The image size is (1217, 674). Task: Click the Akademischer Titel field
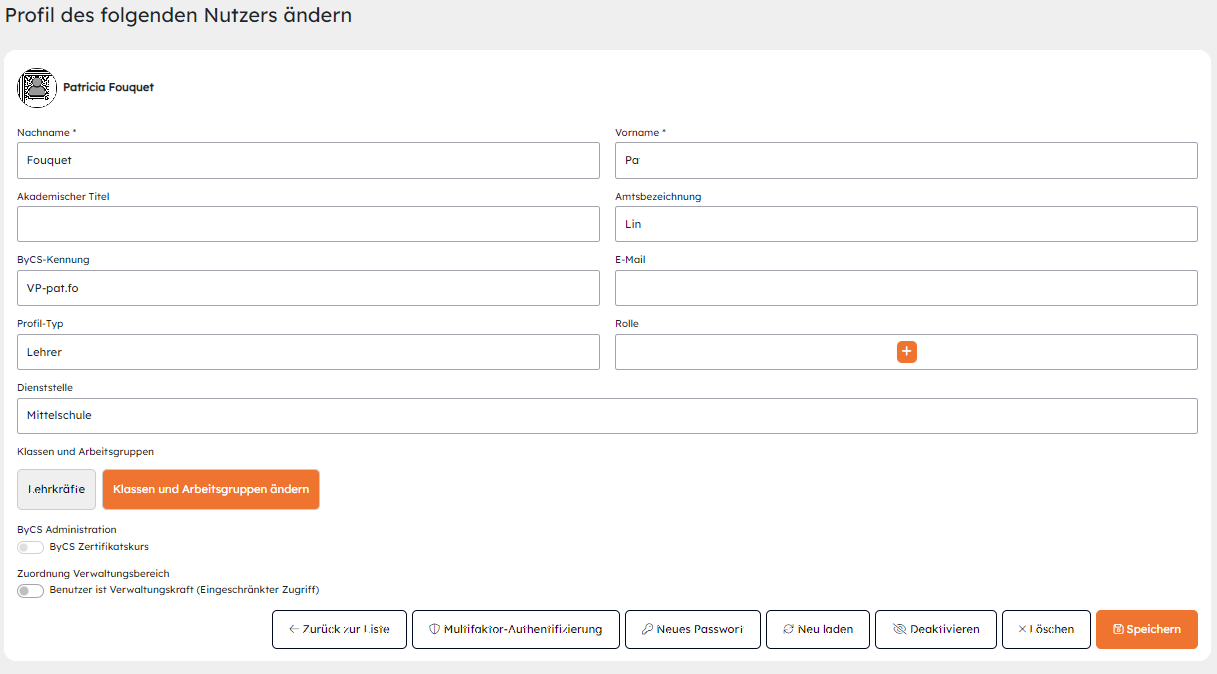tap(308, 224)
